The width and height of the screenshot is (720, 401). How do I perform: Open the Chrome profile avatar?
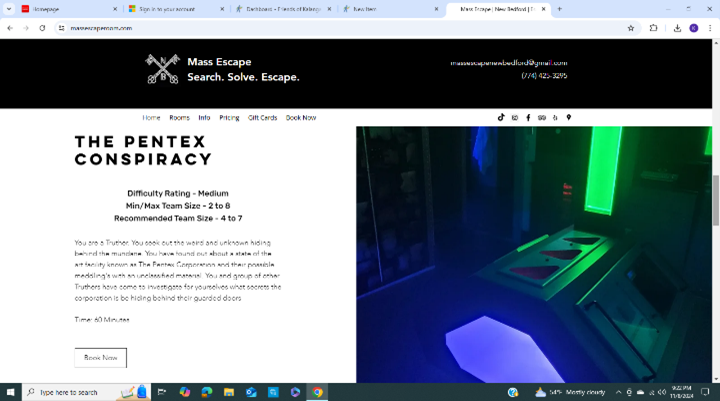(x=694, y=28)
